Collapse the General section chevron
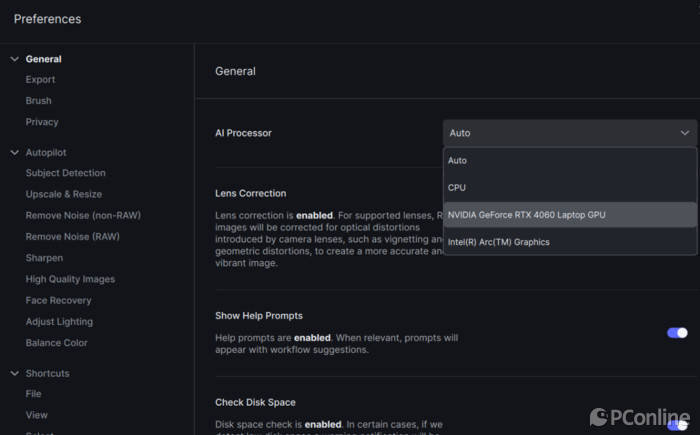Screen dimensions: 700x435 pos(14,59)
